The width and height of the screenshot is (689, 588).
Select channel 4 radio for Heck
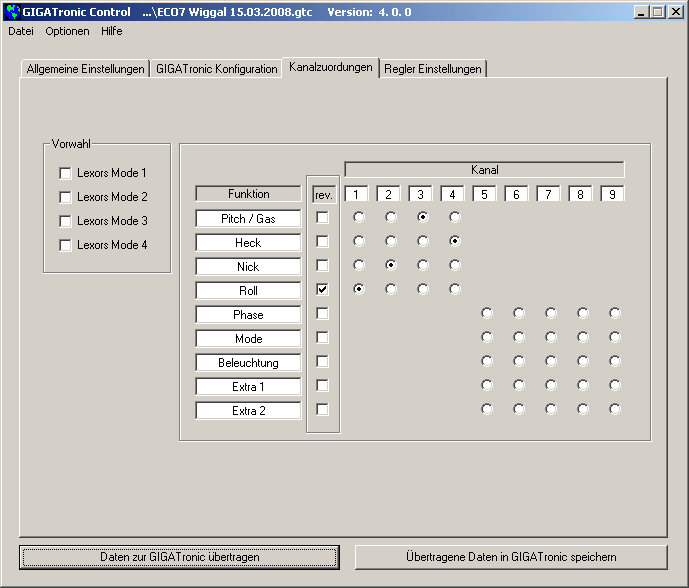(x=455, y=241)
